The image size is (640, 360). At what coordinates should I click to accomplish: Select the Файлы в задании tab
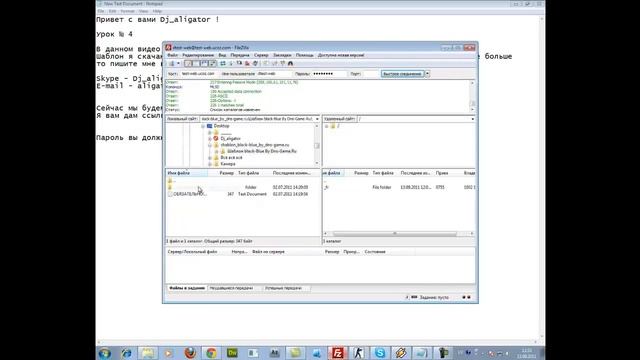[187, 288]
